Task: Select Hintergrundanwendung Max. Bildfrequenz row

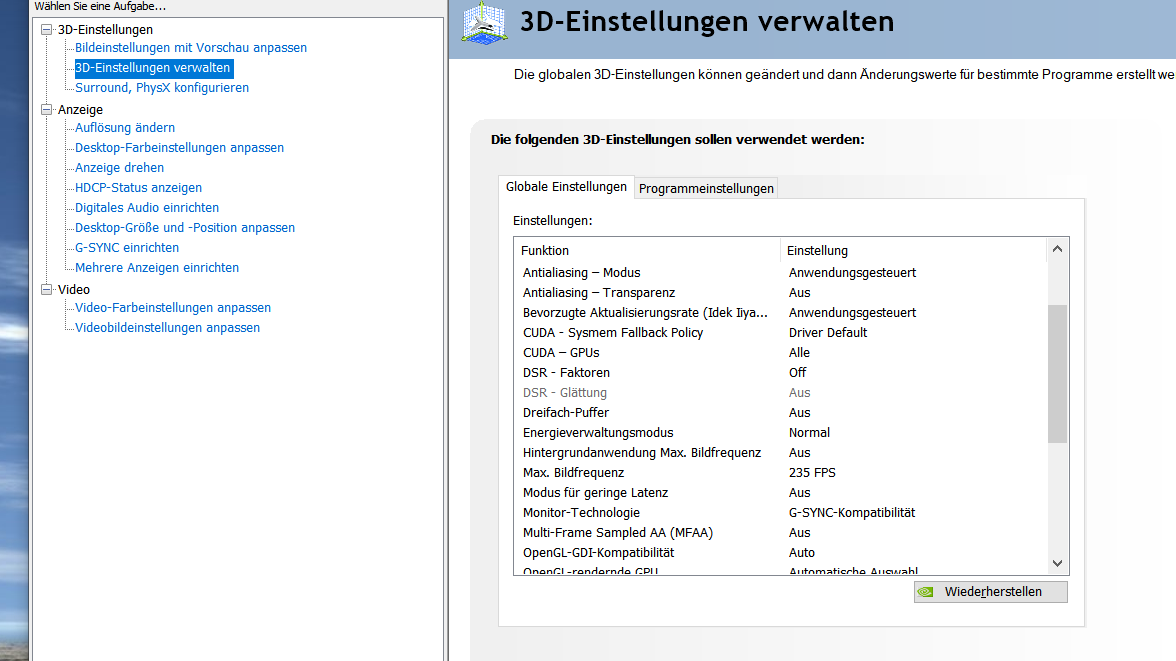Action: tap(780, 453)
